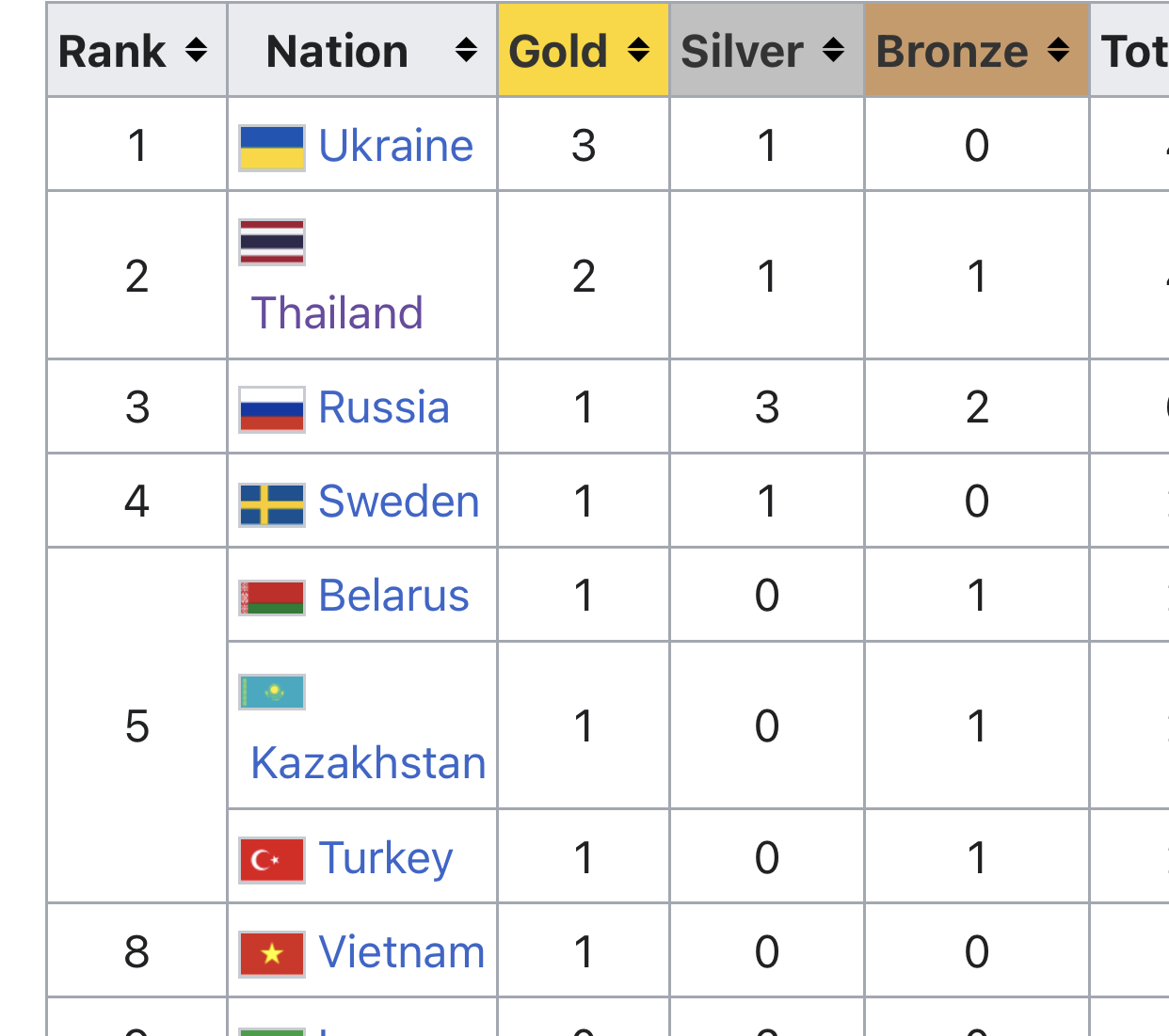Select the Gold yellow header cell
1169x1036 pixels.
[584, 50]
